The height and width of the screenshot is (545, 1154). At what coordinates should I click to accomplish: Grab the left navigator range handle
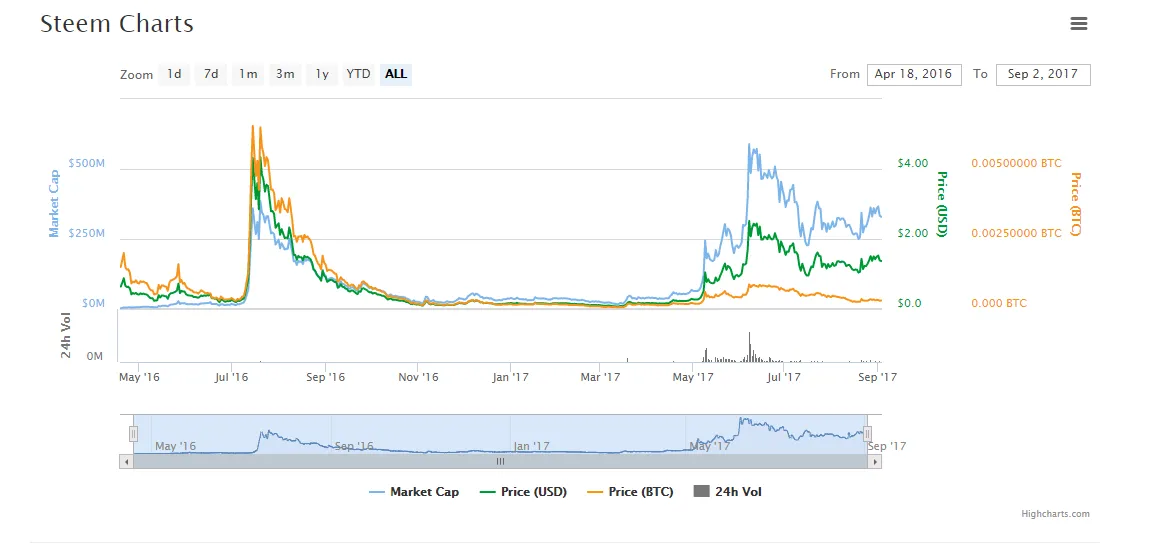pyautogui.click(x=133, y=435)
